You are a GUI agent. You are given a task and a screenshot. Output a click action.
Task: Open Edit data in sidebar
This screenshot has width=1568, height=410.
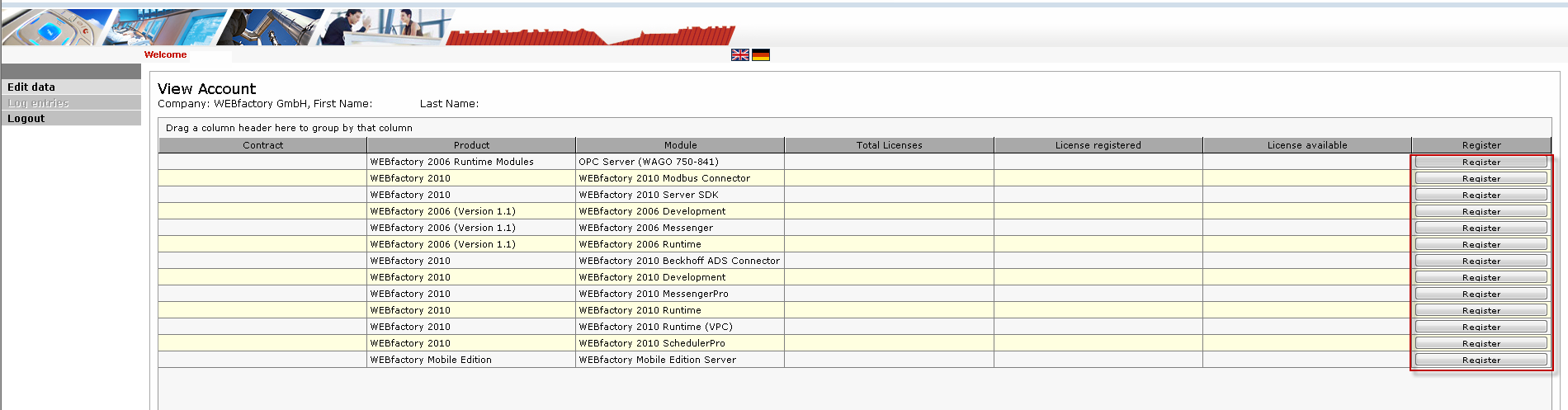coord(31,87)
